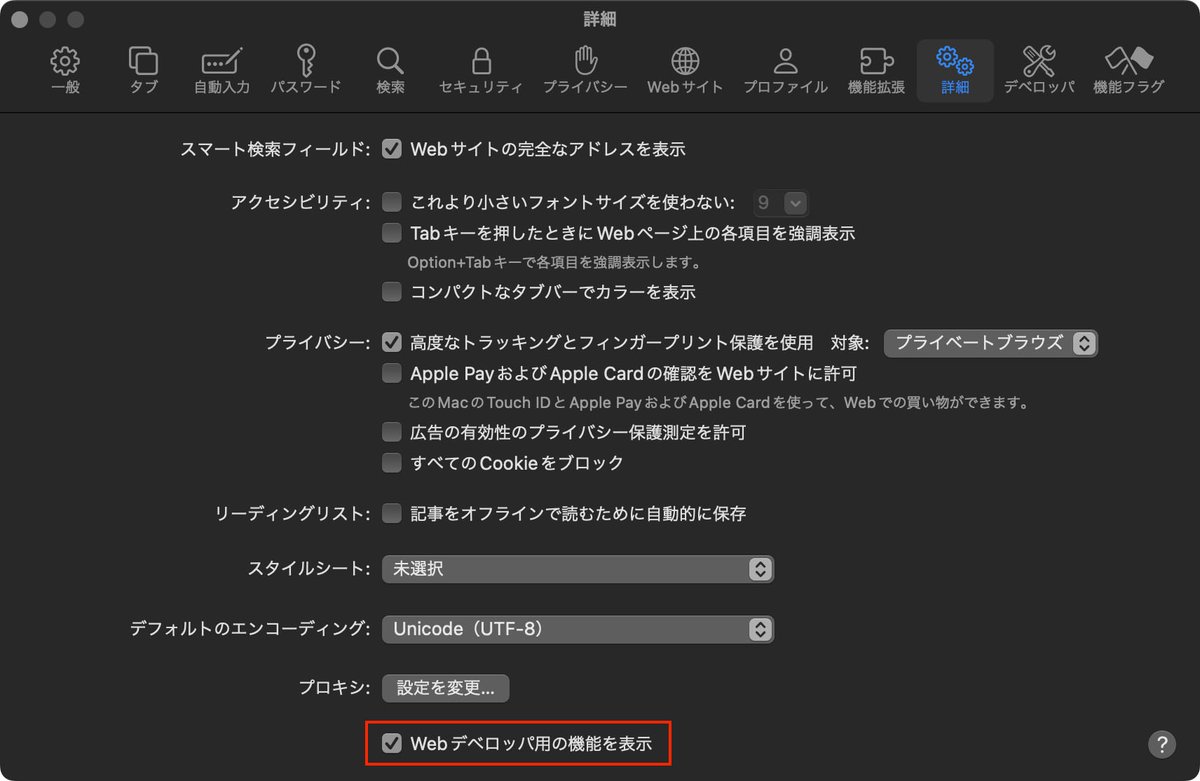The width and height of the screenshot is (1200, 781).
Task: Open the 一般 (General) settings pane
Action: (x=64, y=68)
